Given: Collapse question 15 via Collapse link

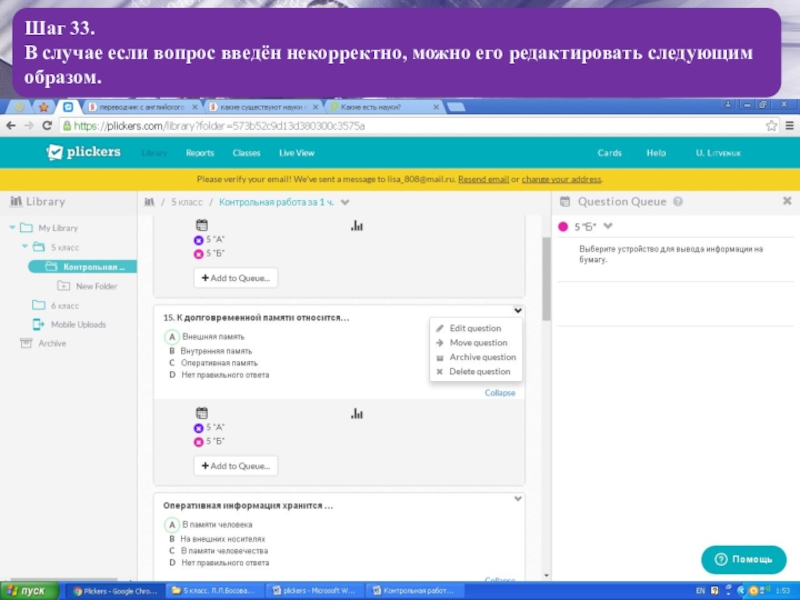Looking at the screenshot, I should tap(500, 392).
